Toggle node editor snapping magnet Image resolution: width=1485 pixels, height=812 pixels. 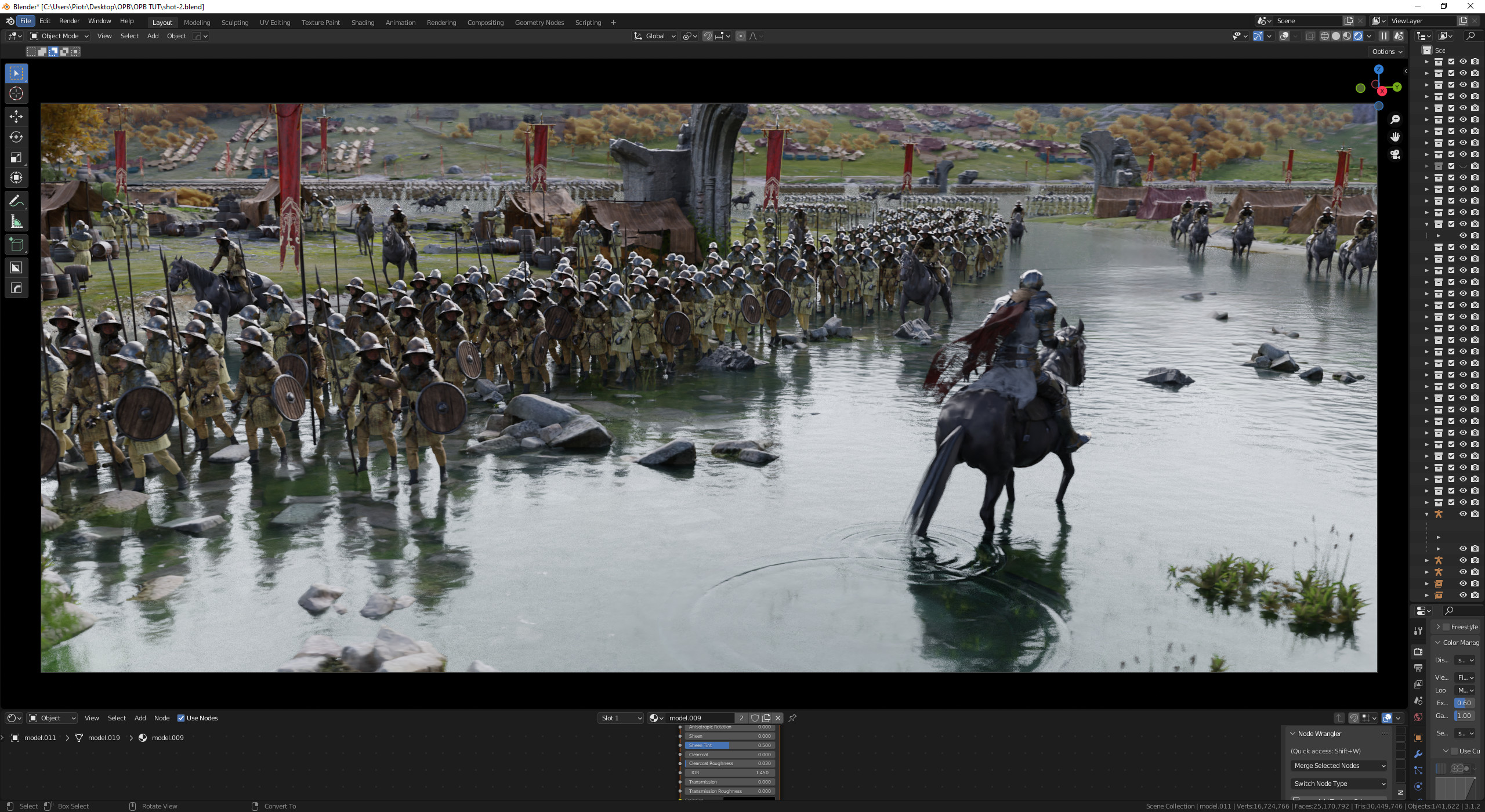[x=1354, y=718]
